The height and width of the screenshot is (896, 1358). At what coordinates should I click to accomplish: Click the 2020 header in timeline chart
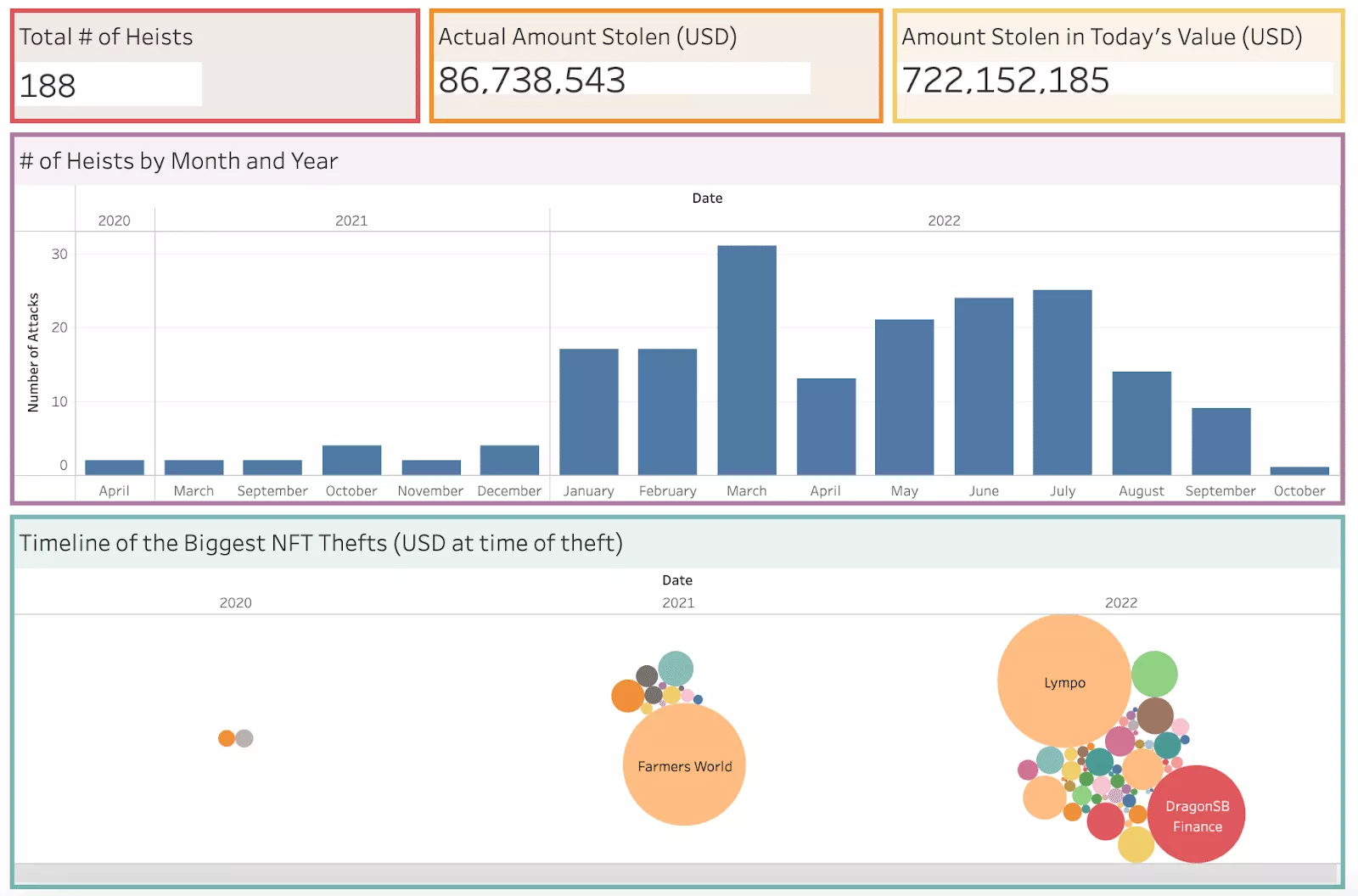[x=236, y=602]
